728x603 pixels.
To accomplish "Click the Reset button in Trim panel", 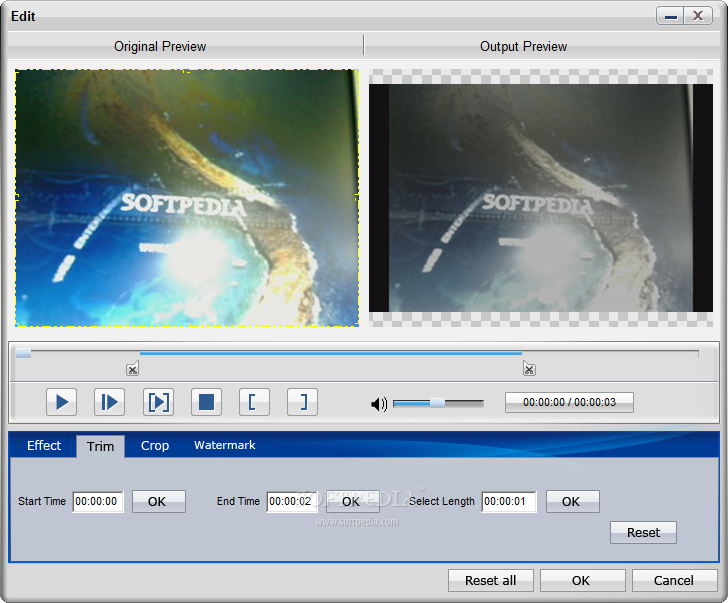I will [644, 532].
